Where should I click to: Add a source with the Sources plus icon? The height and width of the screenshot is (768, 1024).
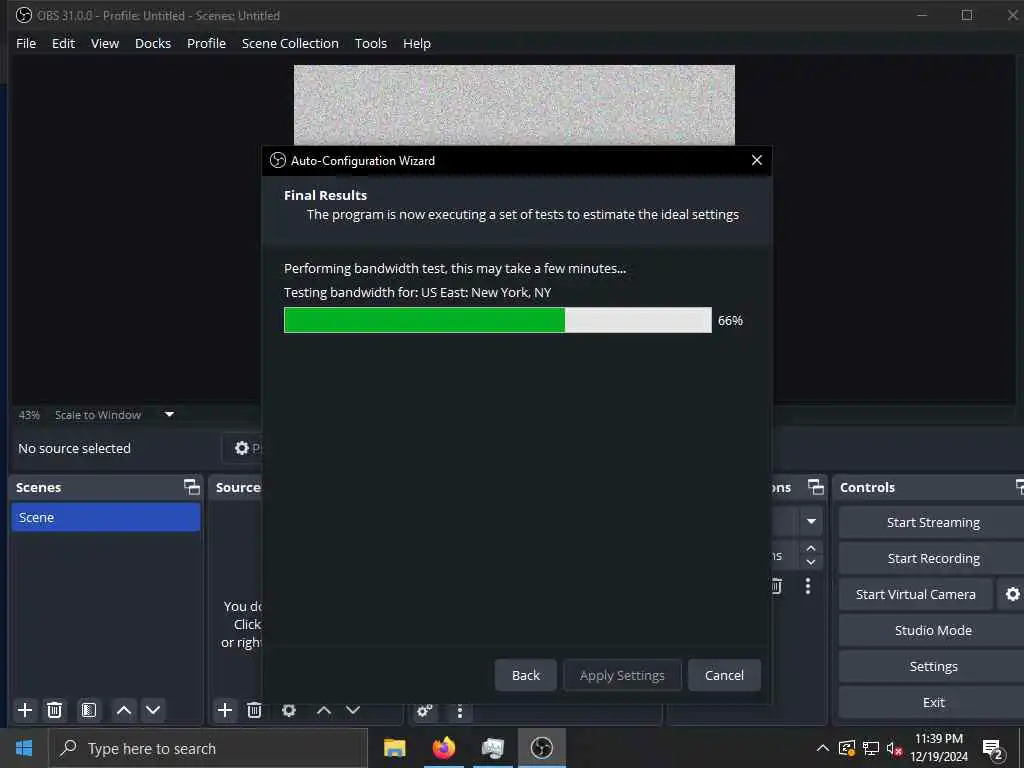click(x=225, y=710)
